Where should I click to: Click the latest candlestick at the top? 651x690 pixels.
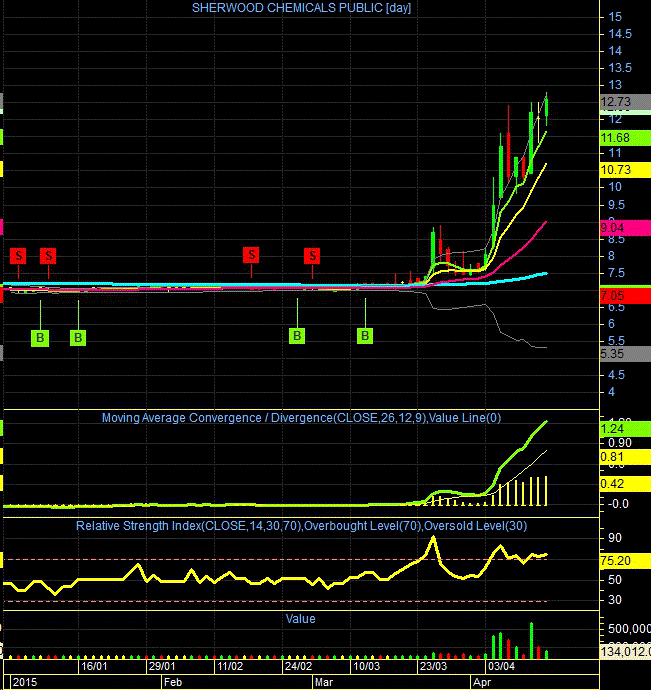click(x=547, y=107)
